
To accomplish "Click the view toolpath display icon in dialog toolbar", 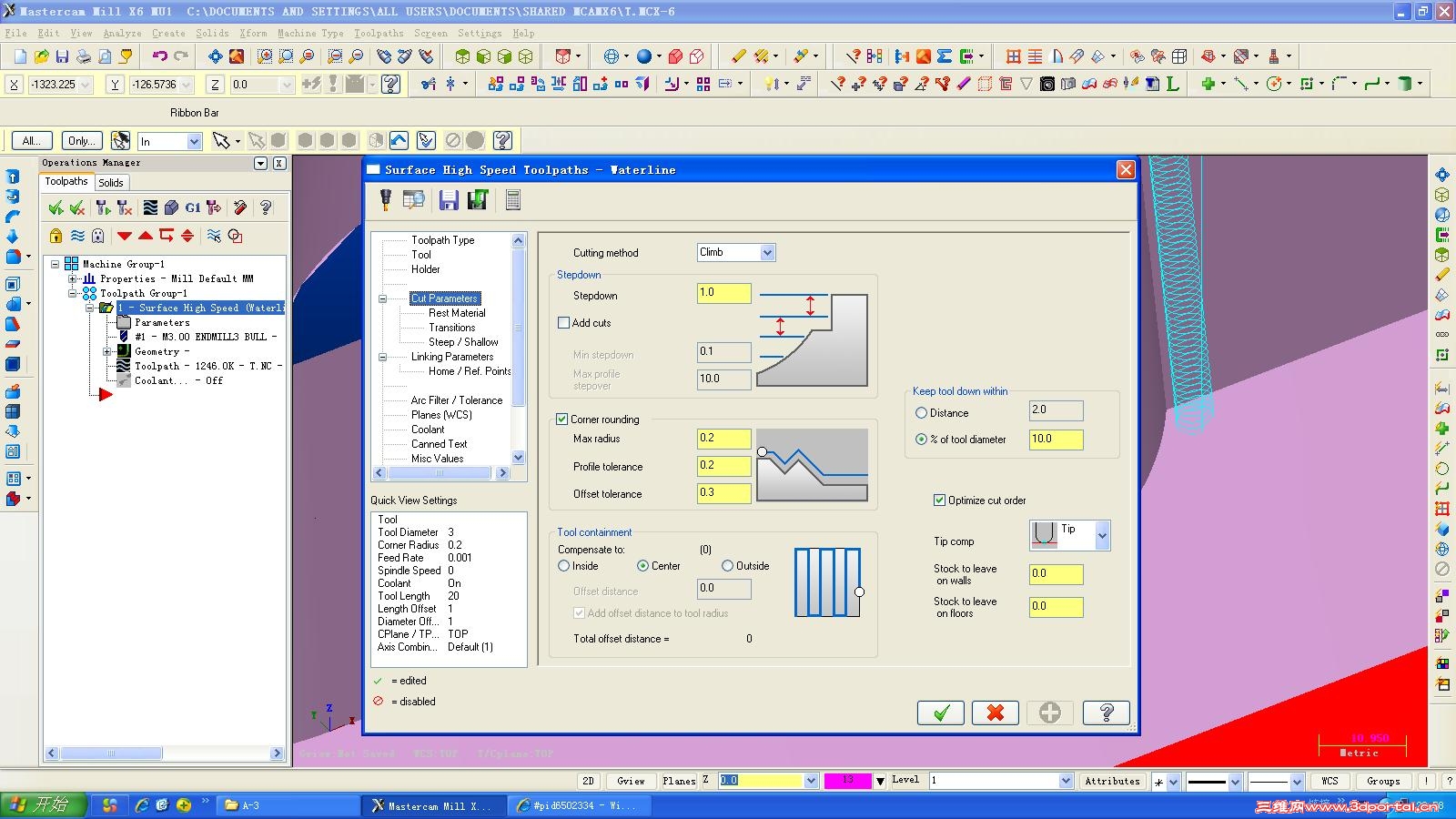I will click(414, 200).
